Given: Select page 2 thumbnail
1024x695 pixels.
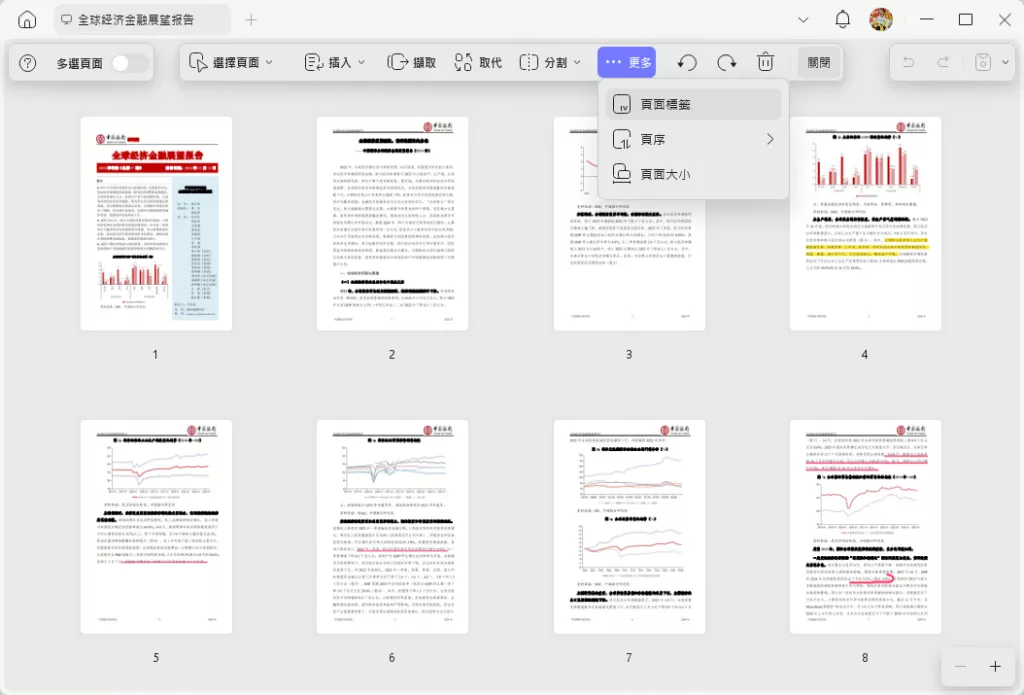Looking at the screenshot, I should pyautogui.click(x=392, y=223).
